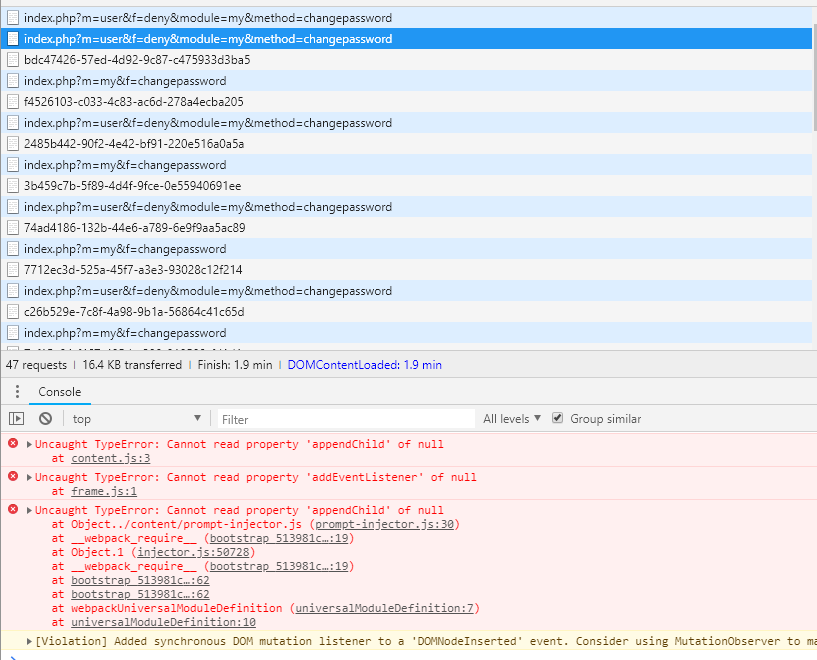Viewport: 817px width, 660px height.
Task: Open the 'top' JavaScript context dropdown
Action: click(x=136, y=419)
